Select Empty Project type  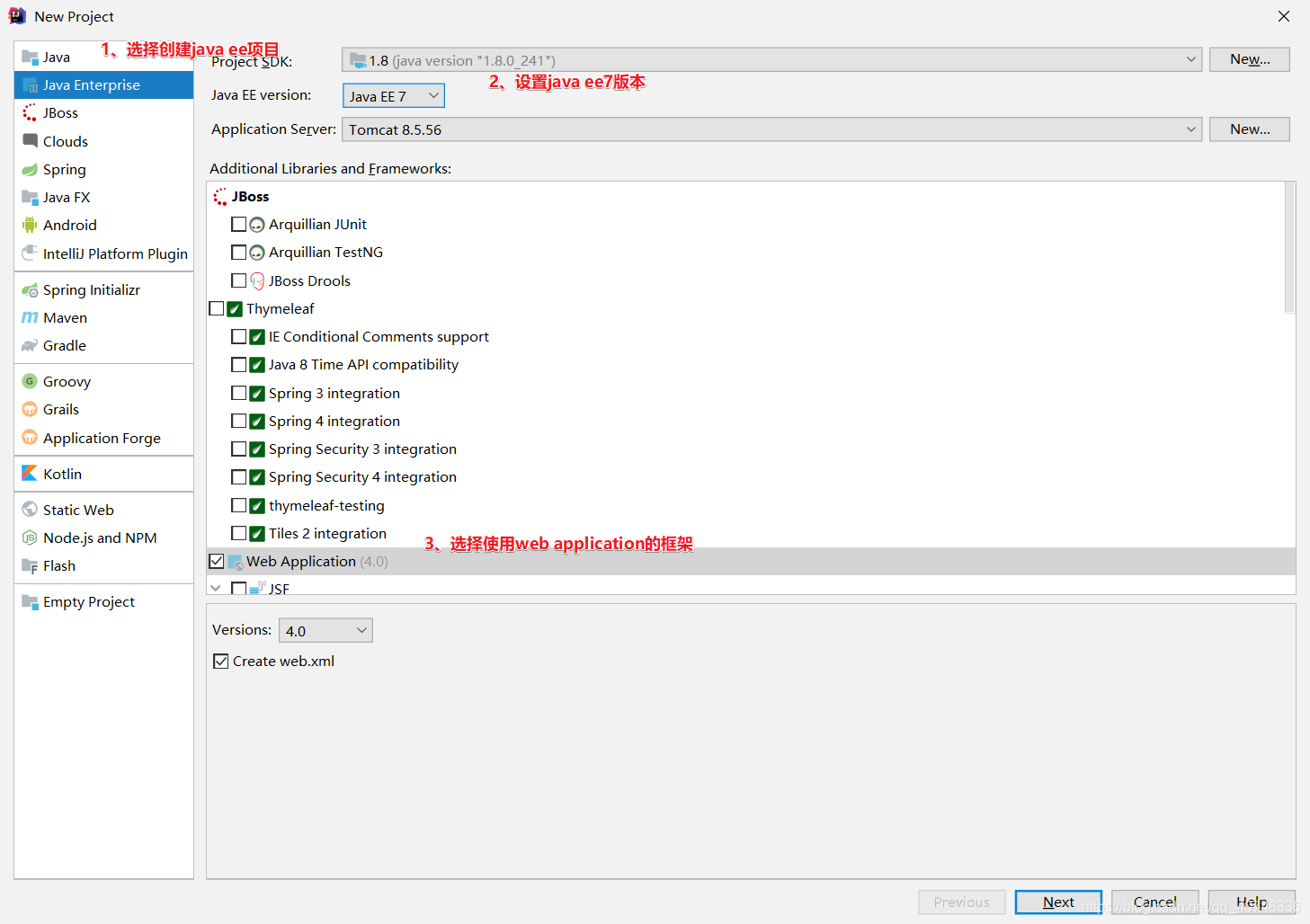tap(104, 601)
